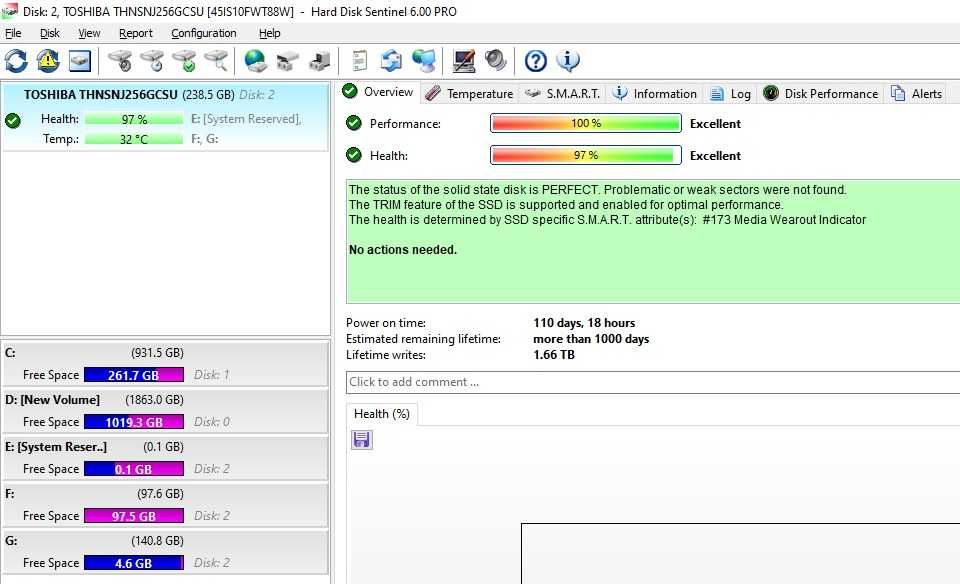Click the warning refresh toolbar icon
Screen dimensions: 960x584
[x=48, y=61]
